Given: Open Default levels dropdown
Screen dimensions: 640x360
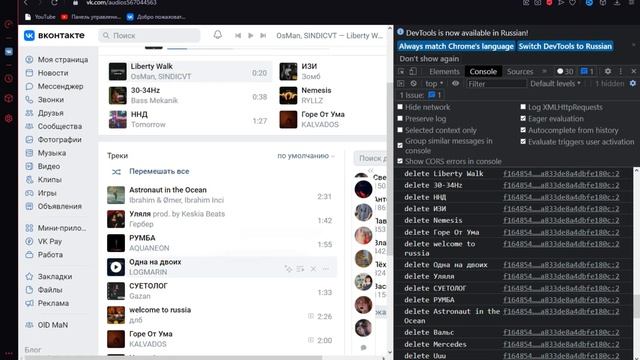Looking at the screenshot, I should click(x=556, y=84).
